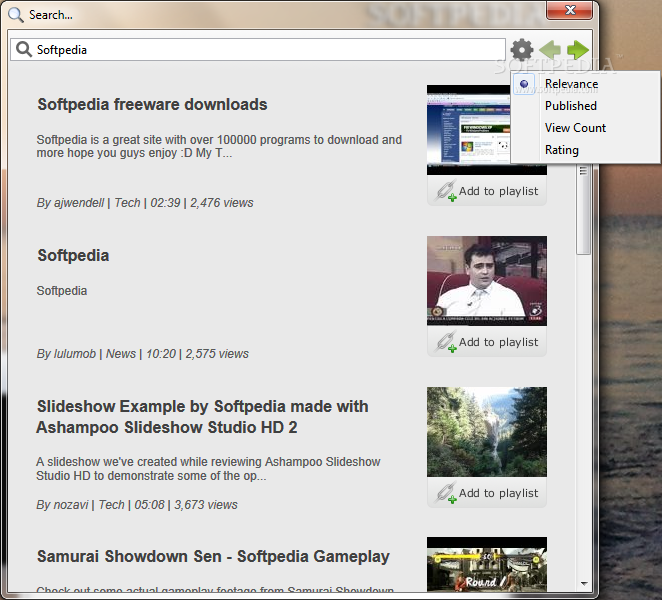Image resolution: width=662 pixels, height=600 pixels.
Task: Open the 'Softpedia' news video title
Action: [x=73, y=255]
